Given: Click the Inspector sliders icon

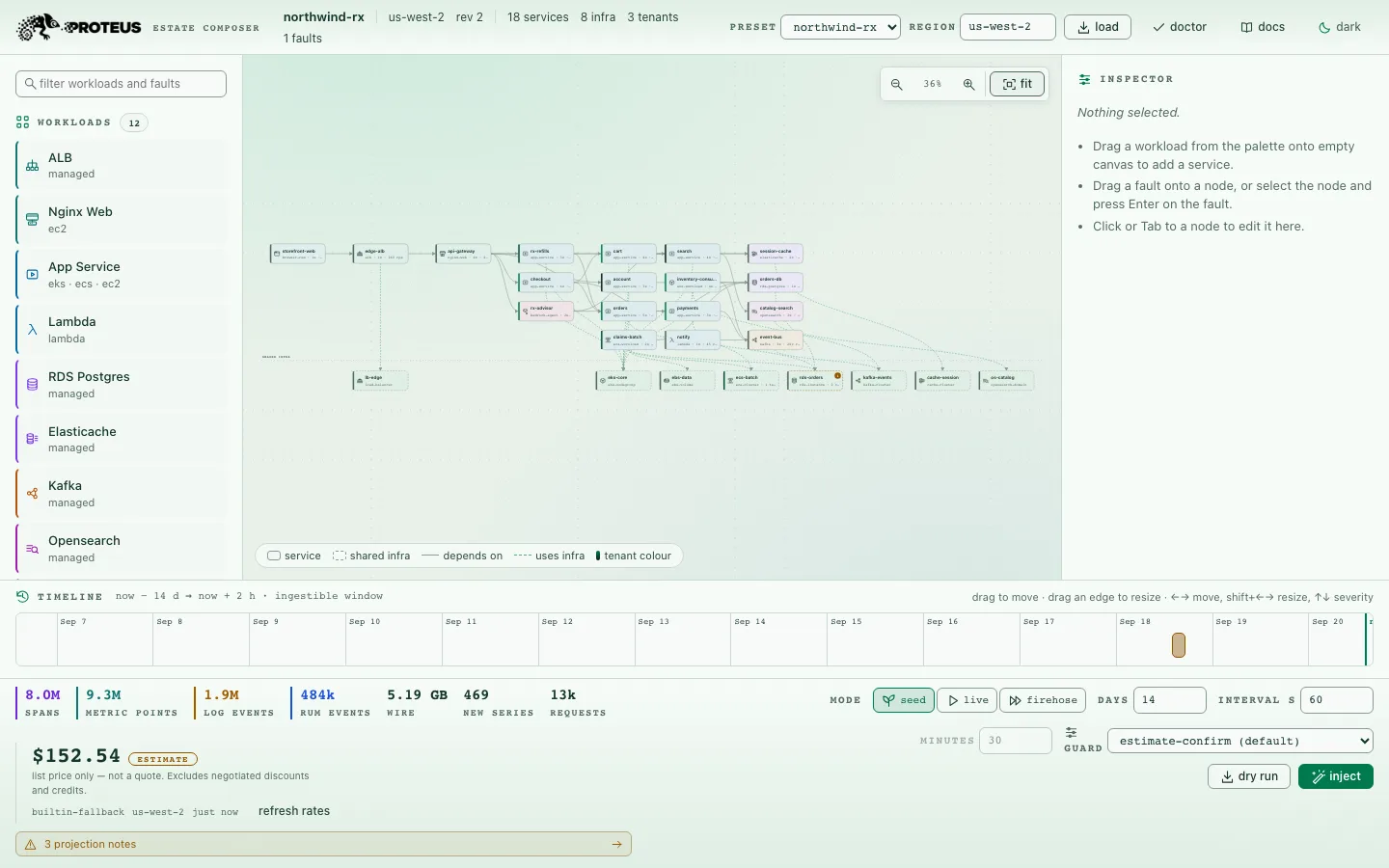Looking at the screenshot, I should (1085, 79).
